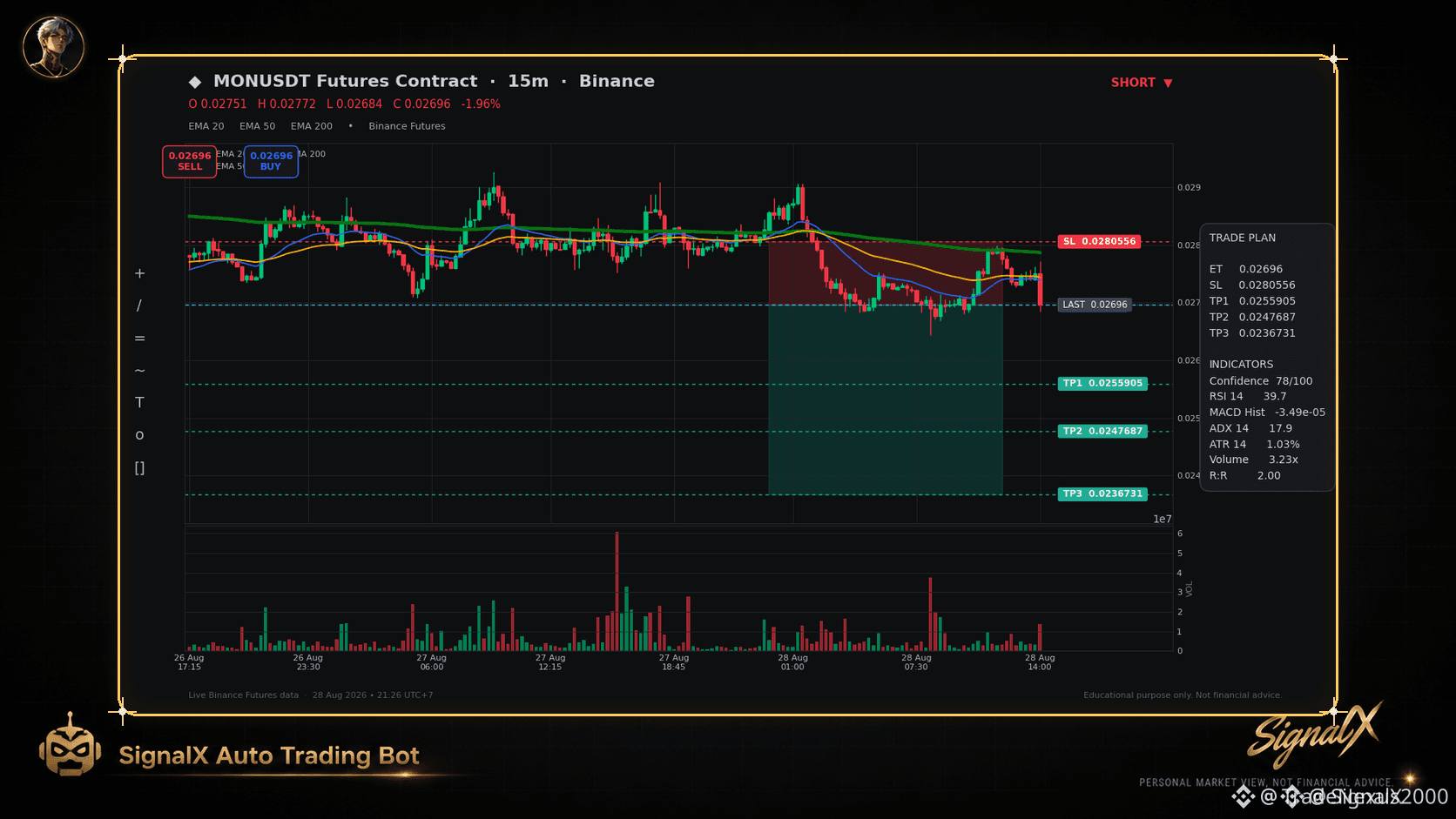Image resolution: width=1456 pixels, height=819 pixels.
Task: Click the ET 0.02696 entry value
Action: point(1261,269)
